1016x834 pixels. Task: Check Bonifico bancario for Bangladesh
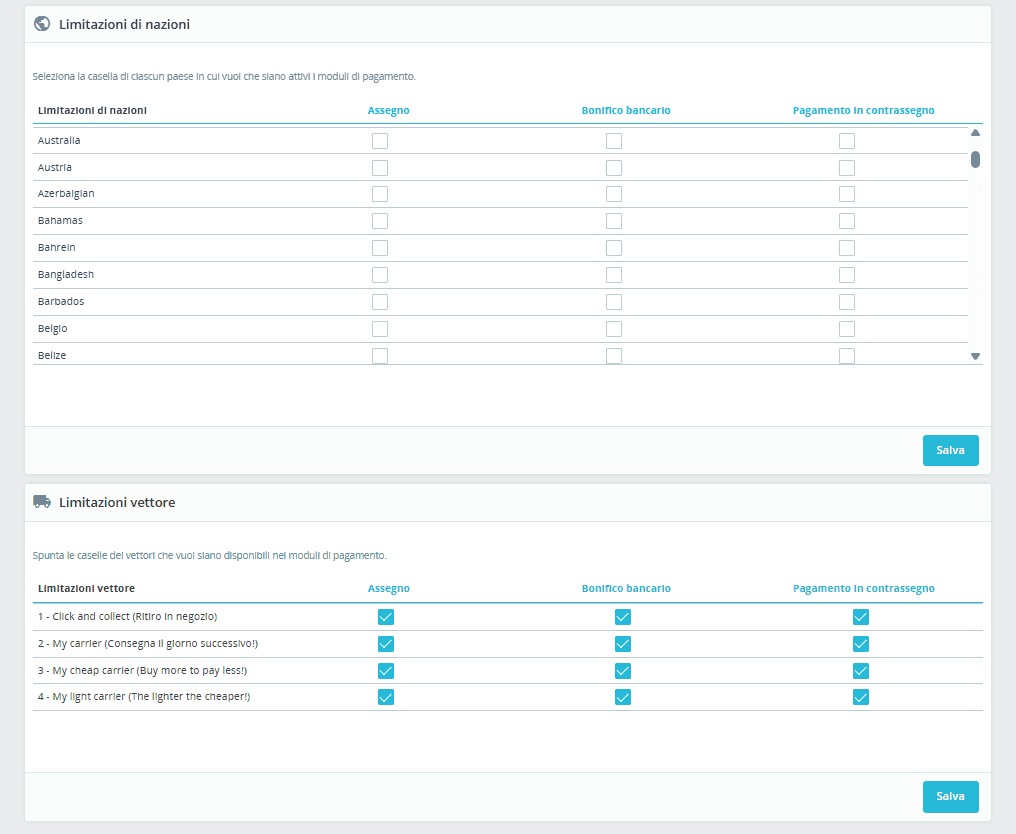tap(614, 275)
